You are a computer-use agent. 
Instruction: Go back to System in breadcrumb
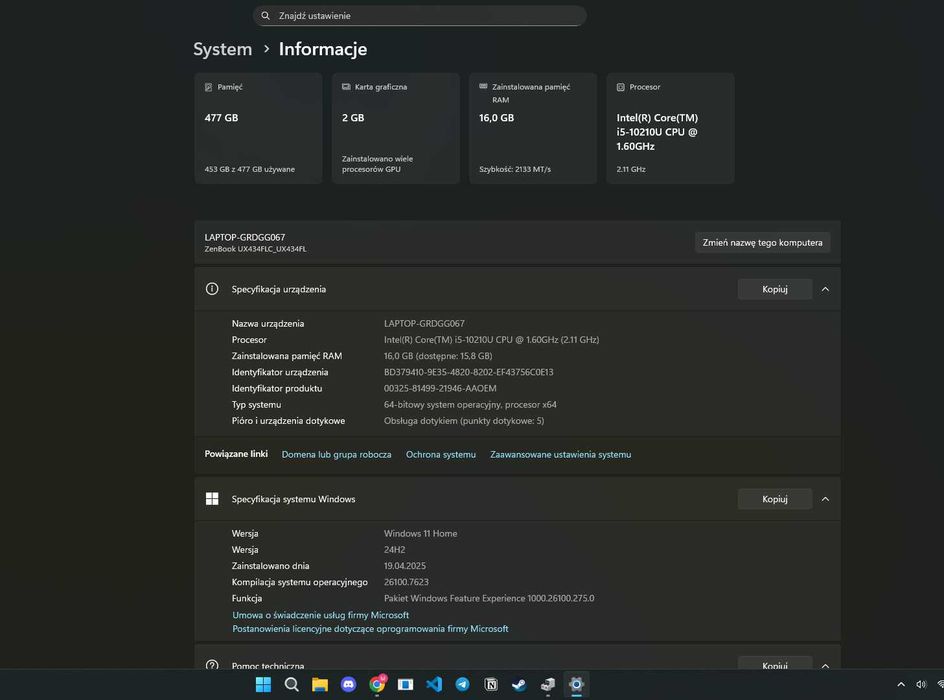click(222, 49)
